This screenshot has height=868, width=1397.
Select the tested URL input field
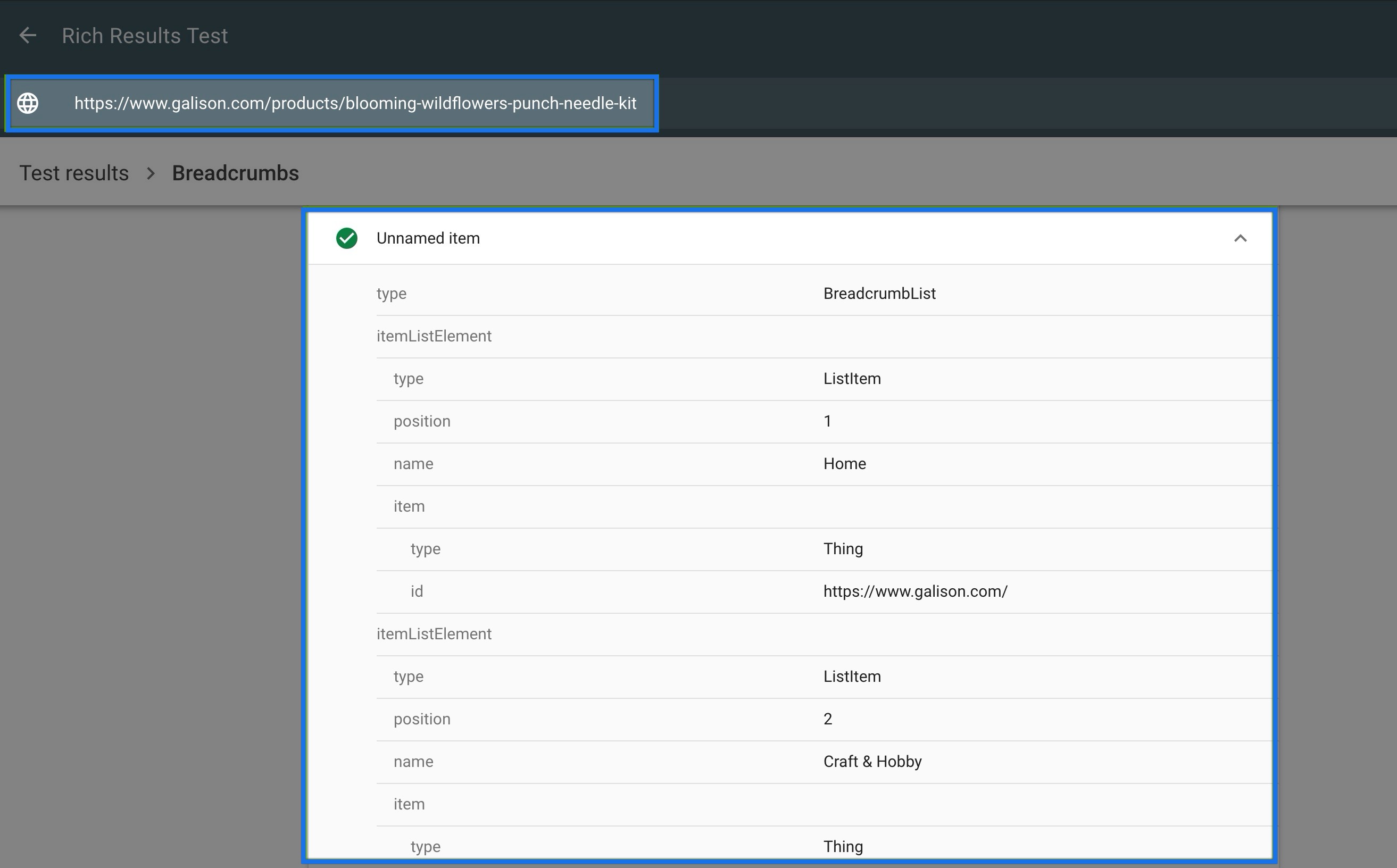click(x=355, y=103)
